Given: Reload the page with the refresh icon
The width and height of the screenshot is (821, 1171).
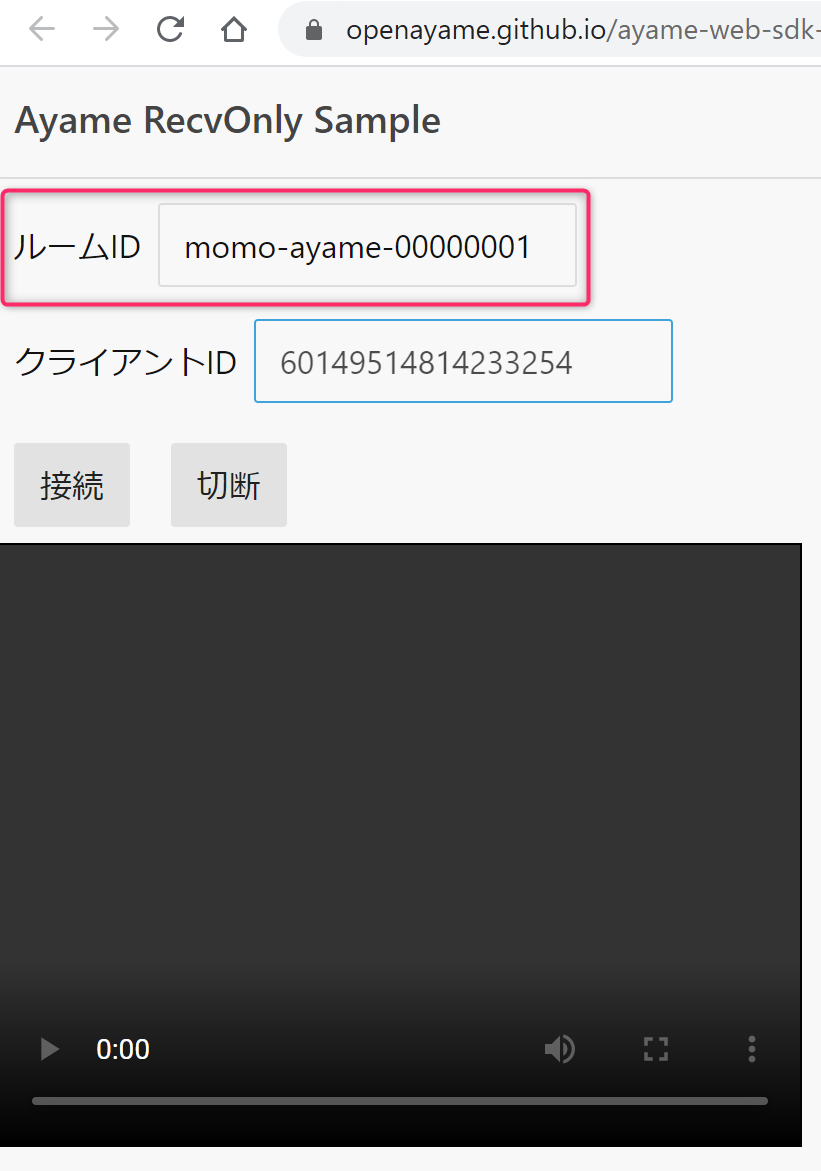Looking at the screenshot, I should pos(170,30).
